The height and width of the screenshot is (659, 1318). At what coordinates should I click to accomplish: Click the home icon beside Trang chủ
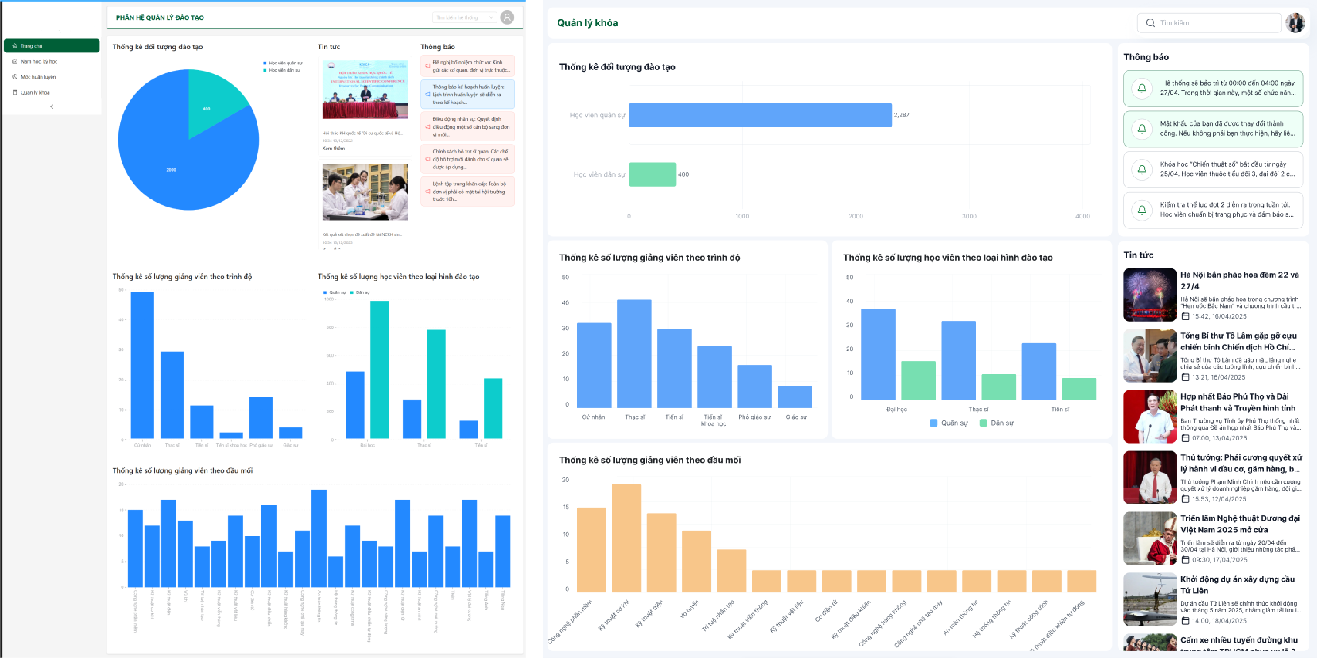[15, 46]
